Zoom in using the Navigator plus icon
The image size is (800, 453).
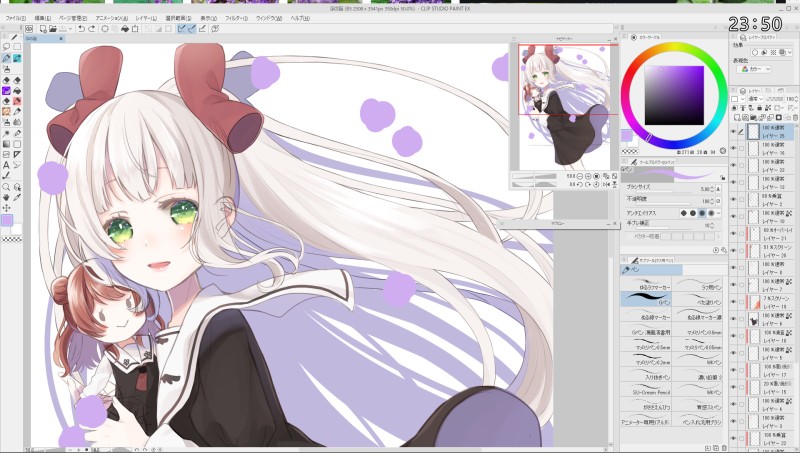(x=588, y=176)
